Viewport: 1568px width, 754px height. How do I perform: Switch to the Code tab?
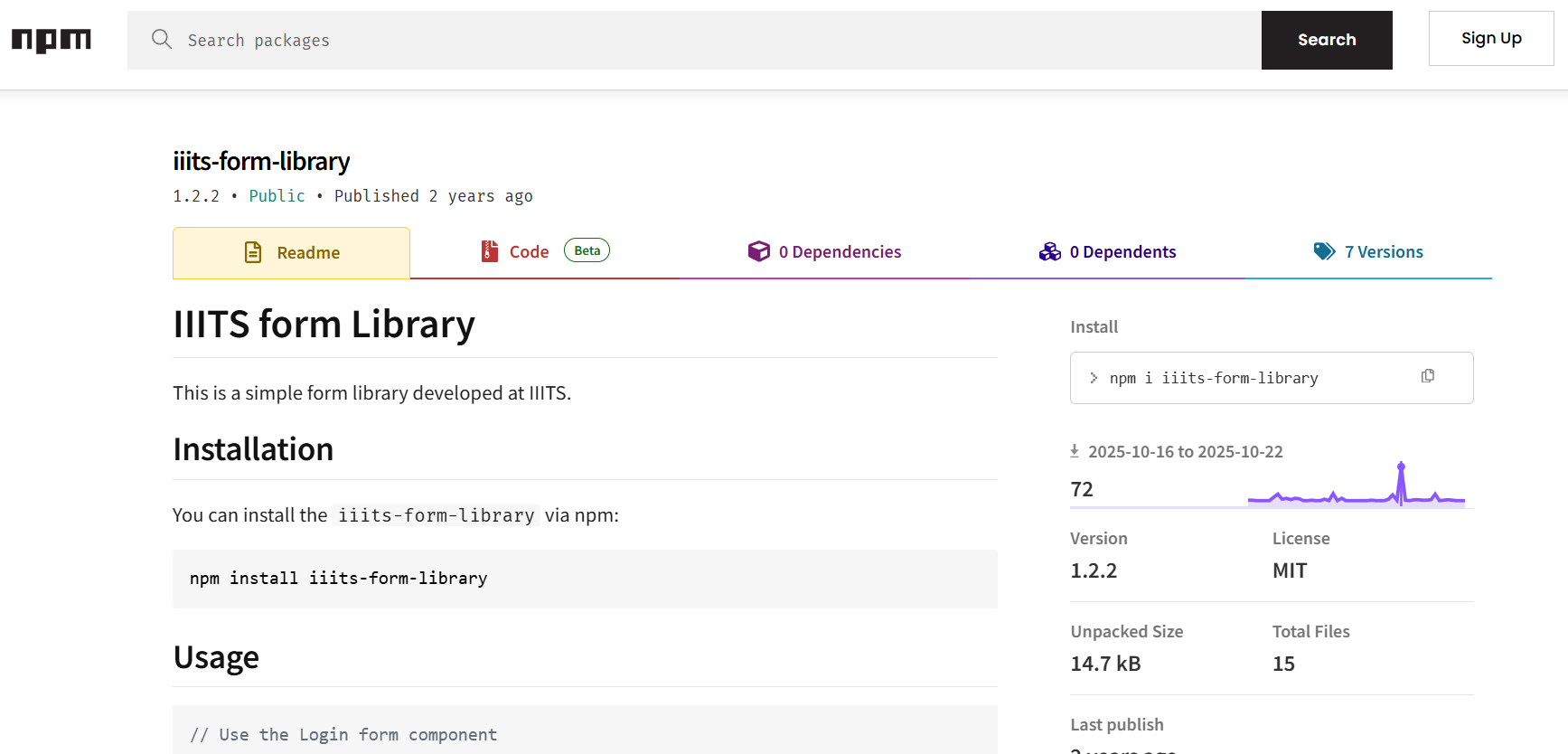pyautogui.click(x=529, y=252)
